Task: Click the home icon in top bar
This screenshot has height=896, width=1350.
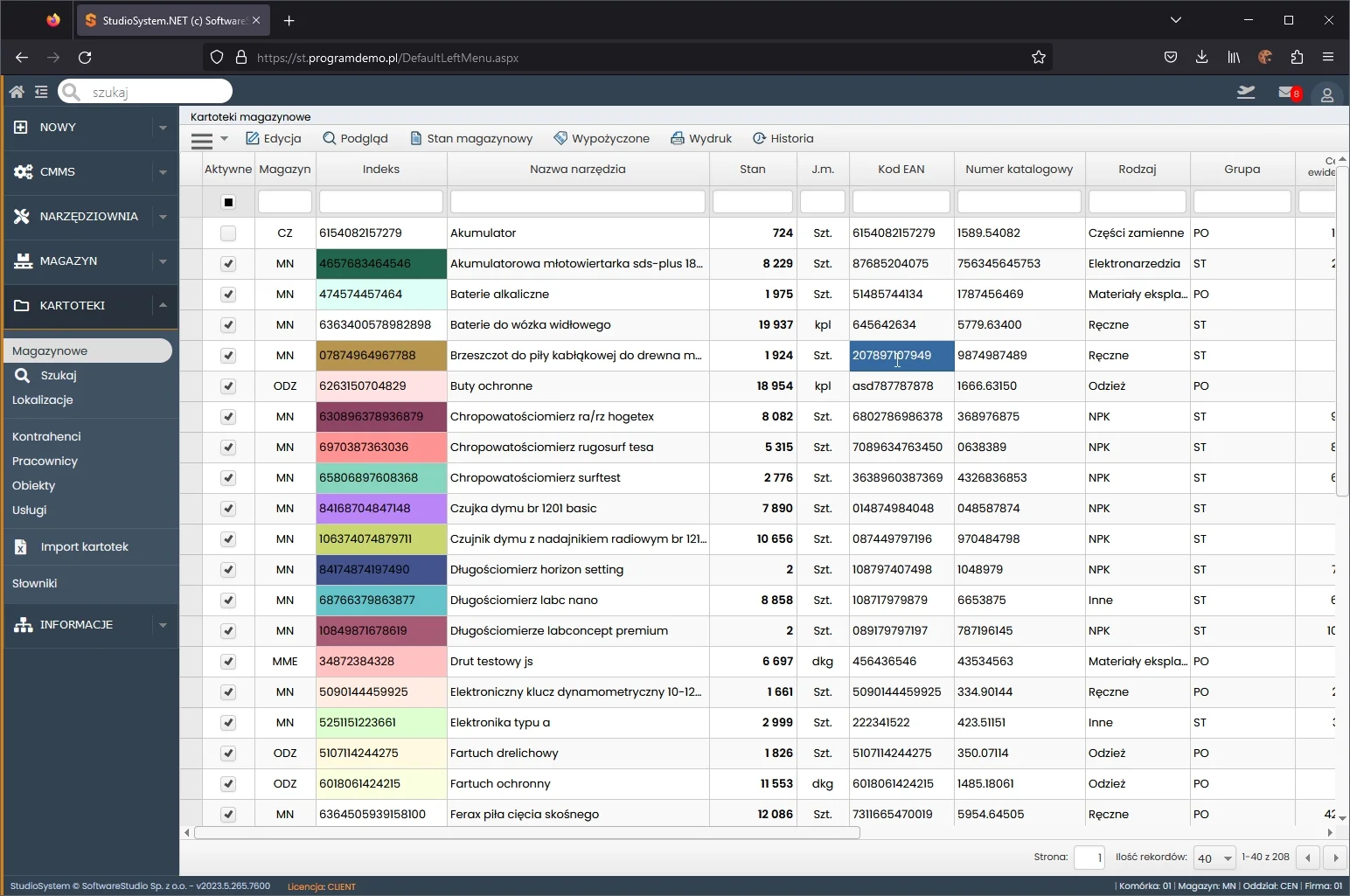Action: tap(17, 92)
